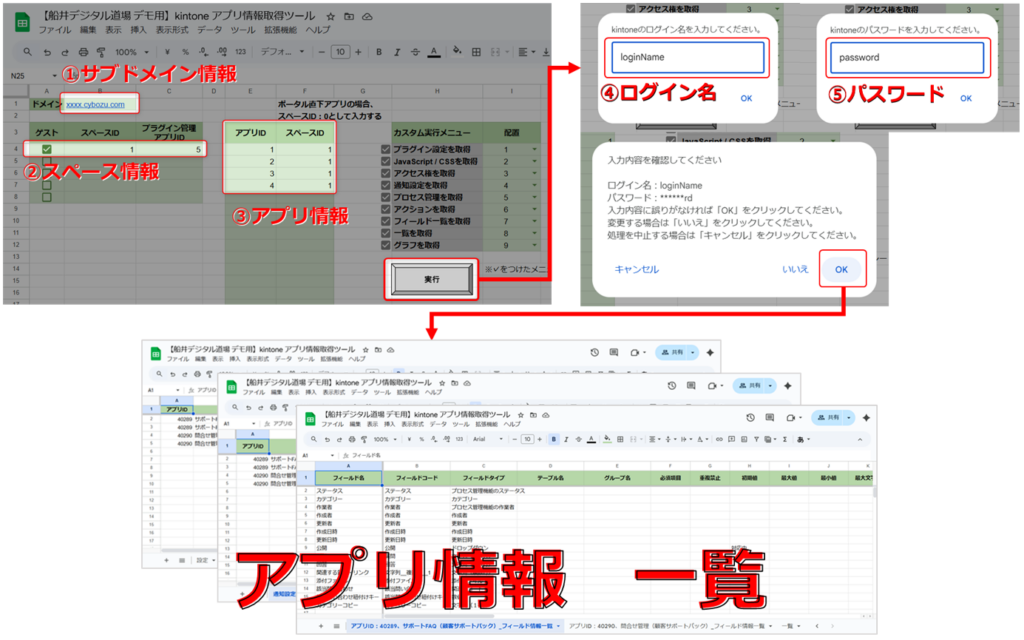Star the document in the top-left window title
The image size is (1024, 640).
pyautogui.click(x=332, y=17)
